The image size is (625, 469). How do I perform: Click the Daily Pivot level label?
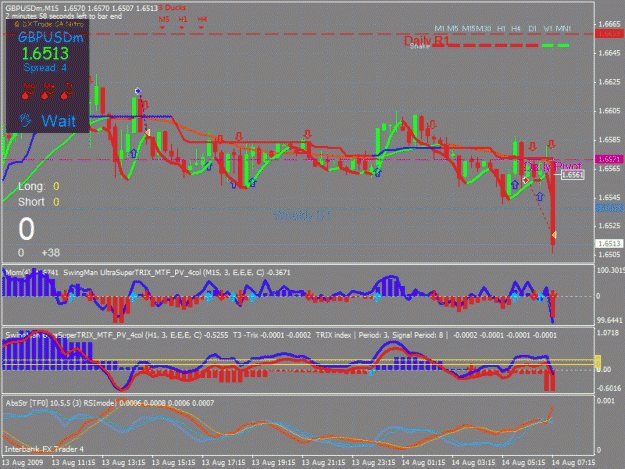(553, 166)
